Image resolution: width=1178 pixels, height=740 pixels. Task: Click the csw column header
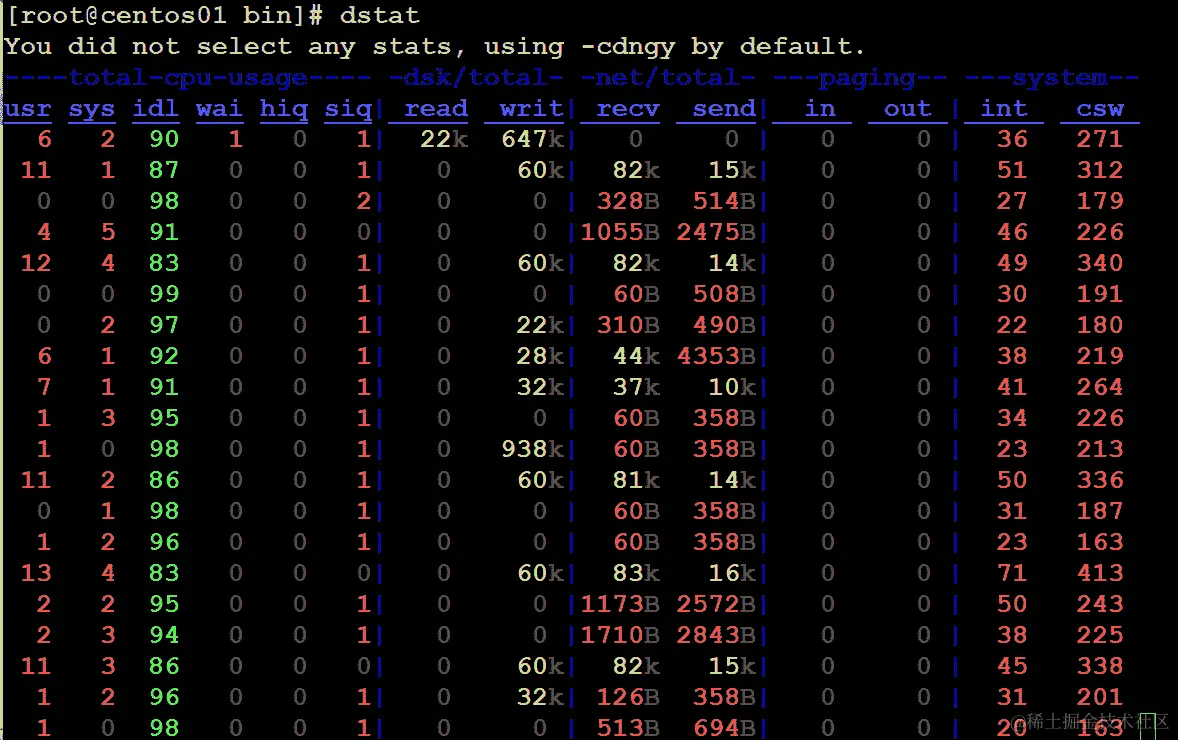[x=1100, y=109]
